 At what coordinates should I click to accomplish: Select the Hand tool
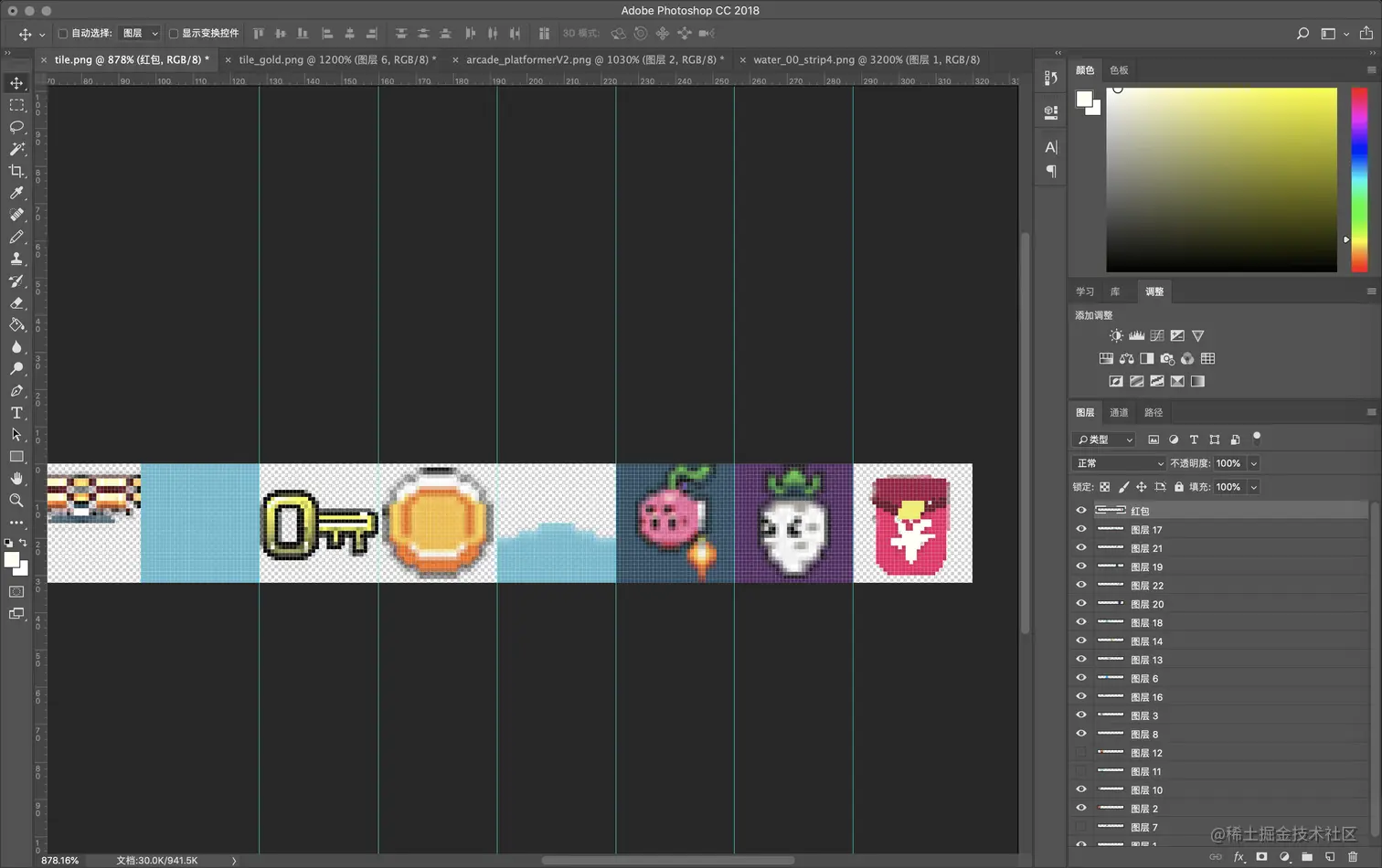16,478
